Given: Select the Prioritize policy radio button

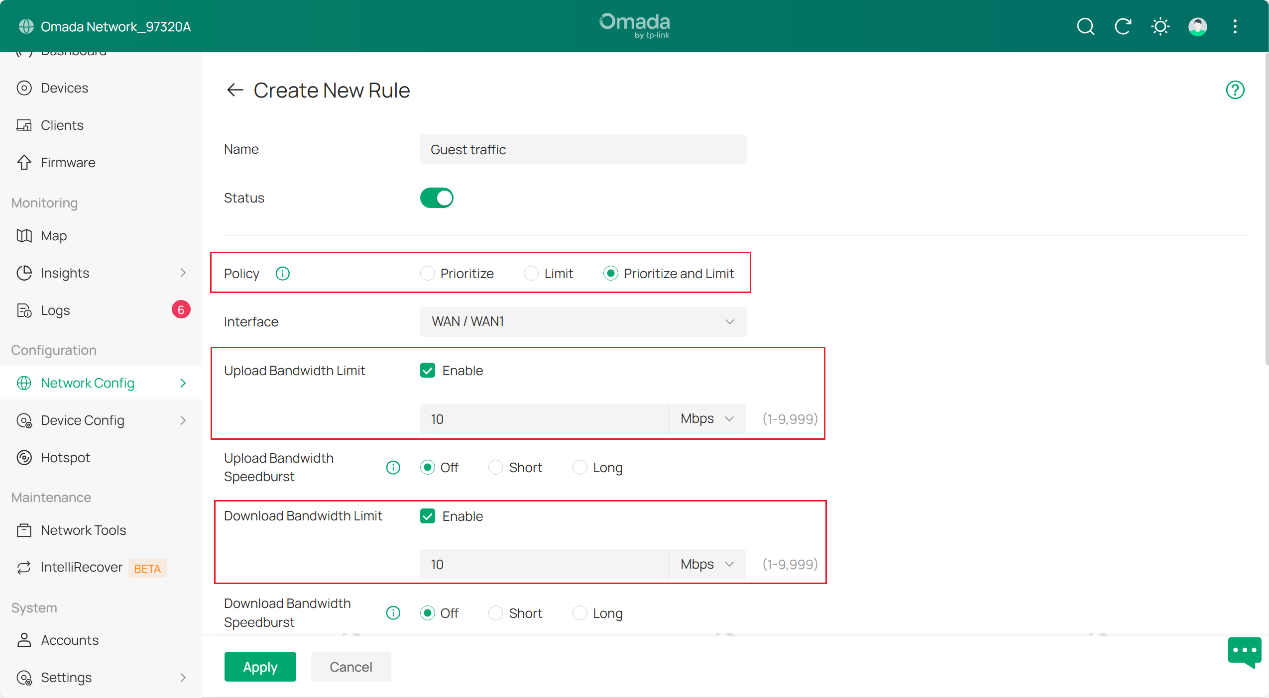Looking at the screenshot, I should pos(428,273).
